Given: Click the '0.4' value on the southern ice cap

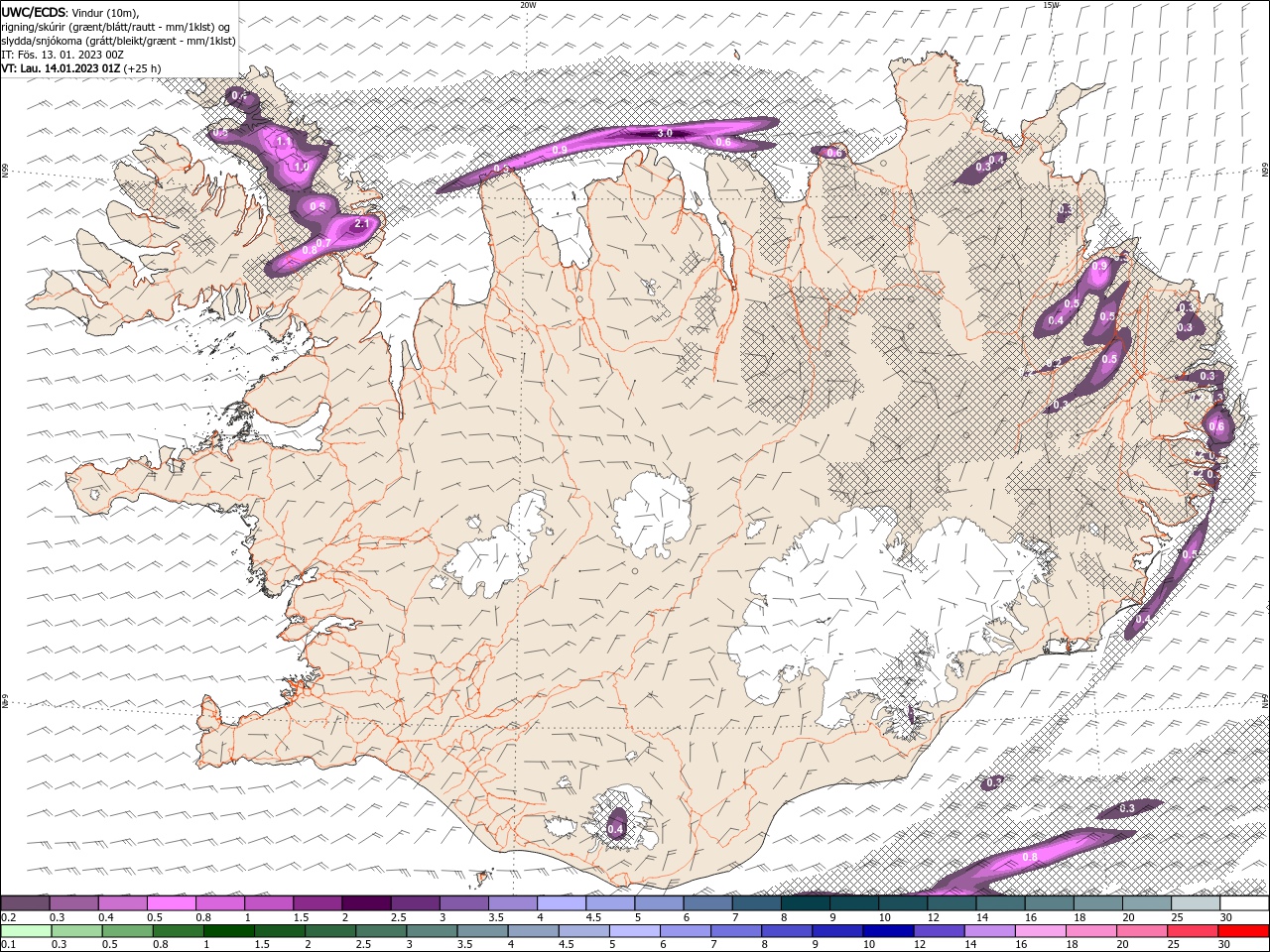Looking at the screenshot, I should tap(615, 829).
